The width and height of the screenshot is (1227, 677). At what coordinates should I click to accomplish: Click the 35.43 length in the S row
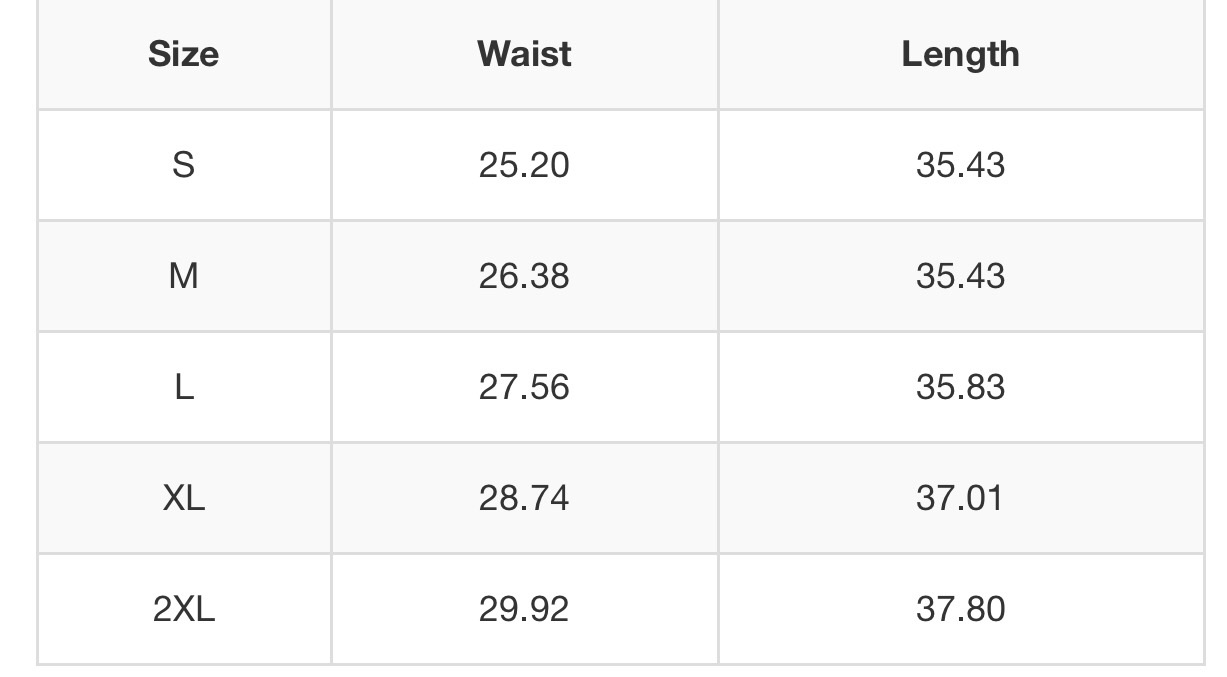[x=960, y=165]
